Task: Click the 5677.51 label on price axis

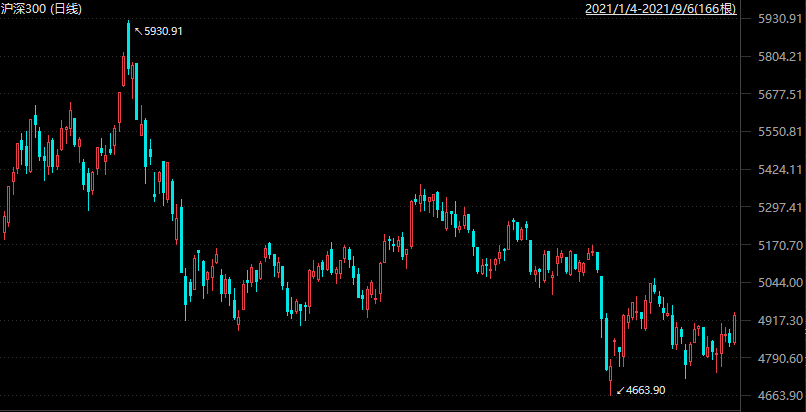Action: 780,94
